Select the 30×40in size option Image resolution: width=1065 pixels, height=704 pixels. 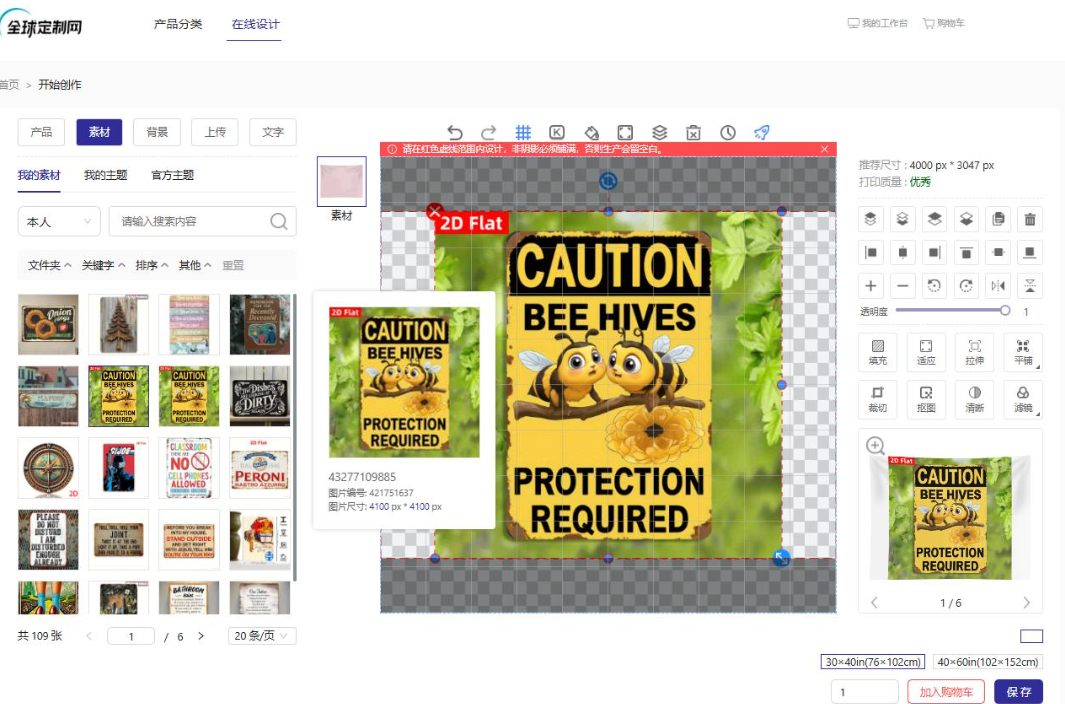click(x=873, y=662)
